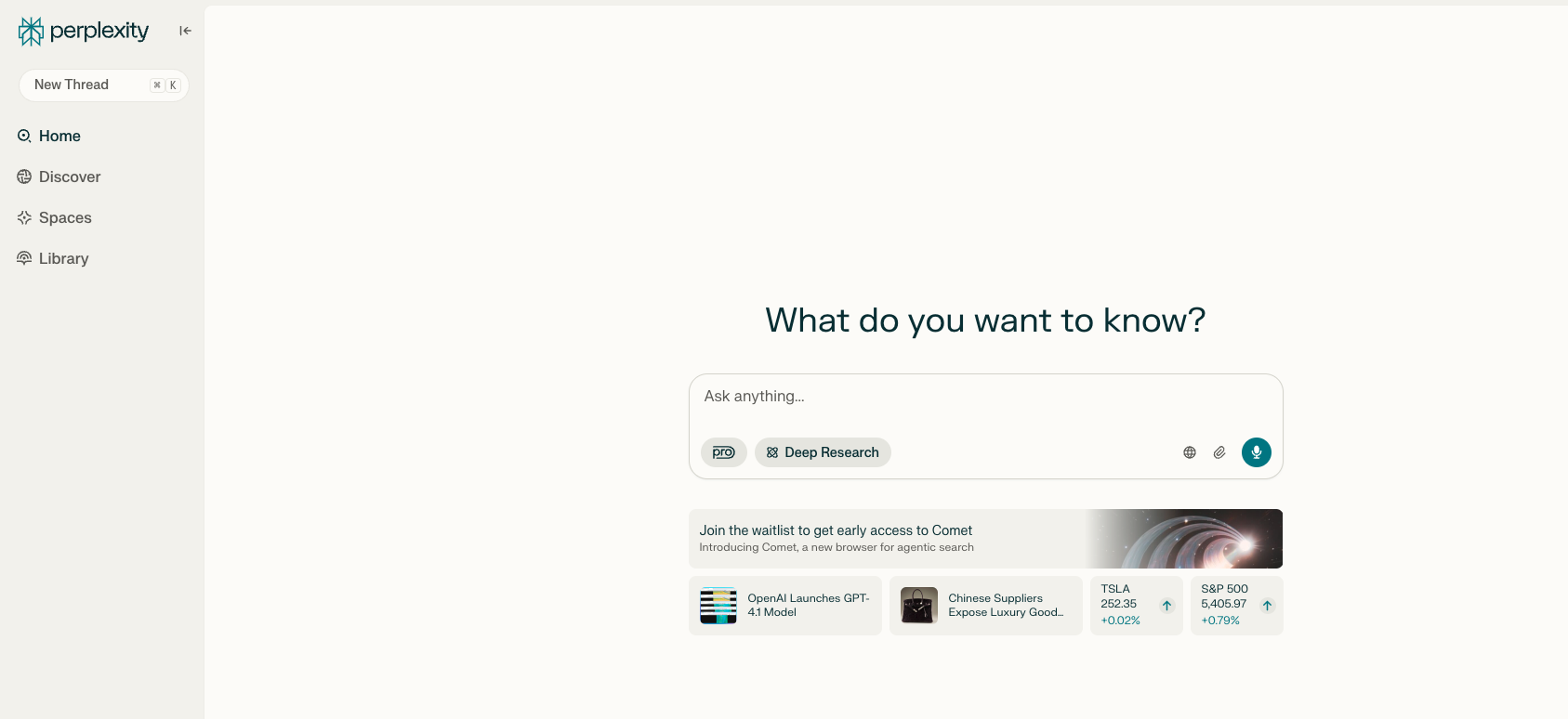
Task: Click the Spaces sparkle icon
Action: click(24, 217)
